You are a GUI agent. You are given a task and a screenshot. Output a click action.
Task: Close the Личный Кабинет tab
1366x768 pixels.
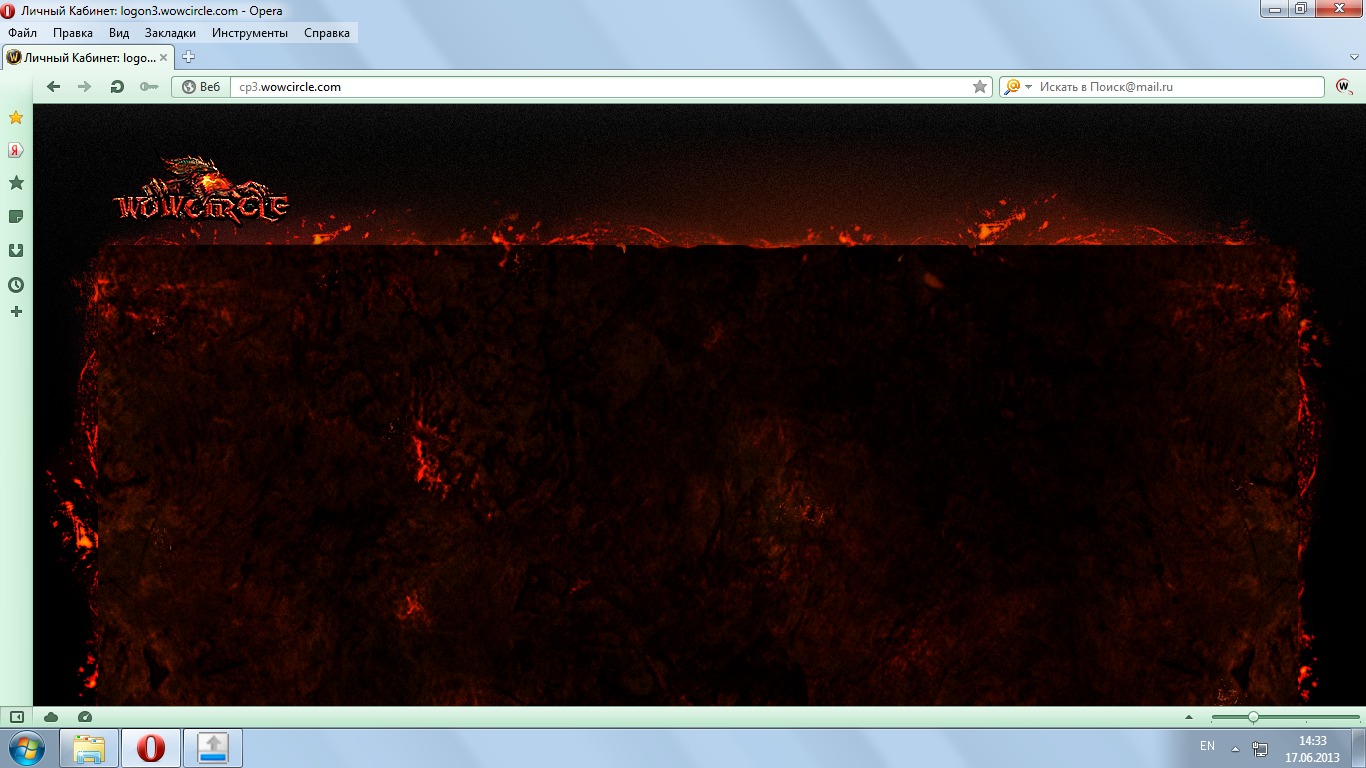click(x=166, y=58)
